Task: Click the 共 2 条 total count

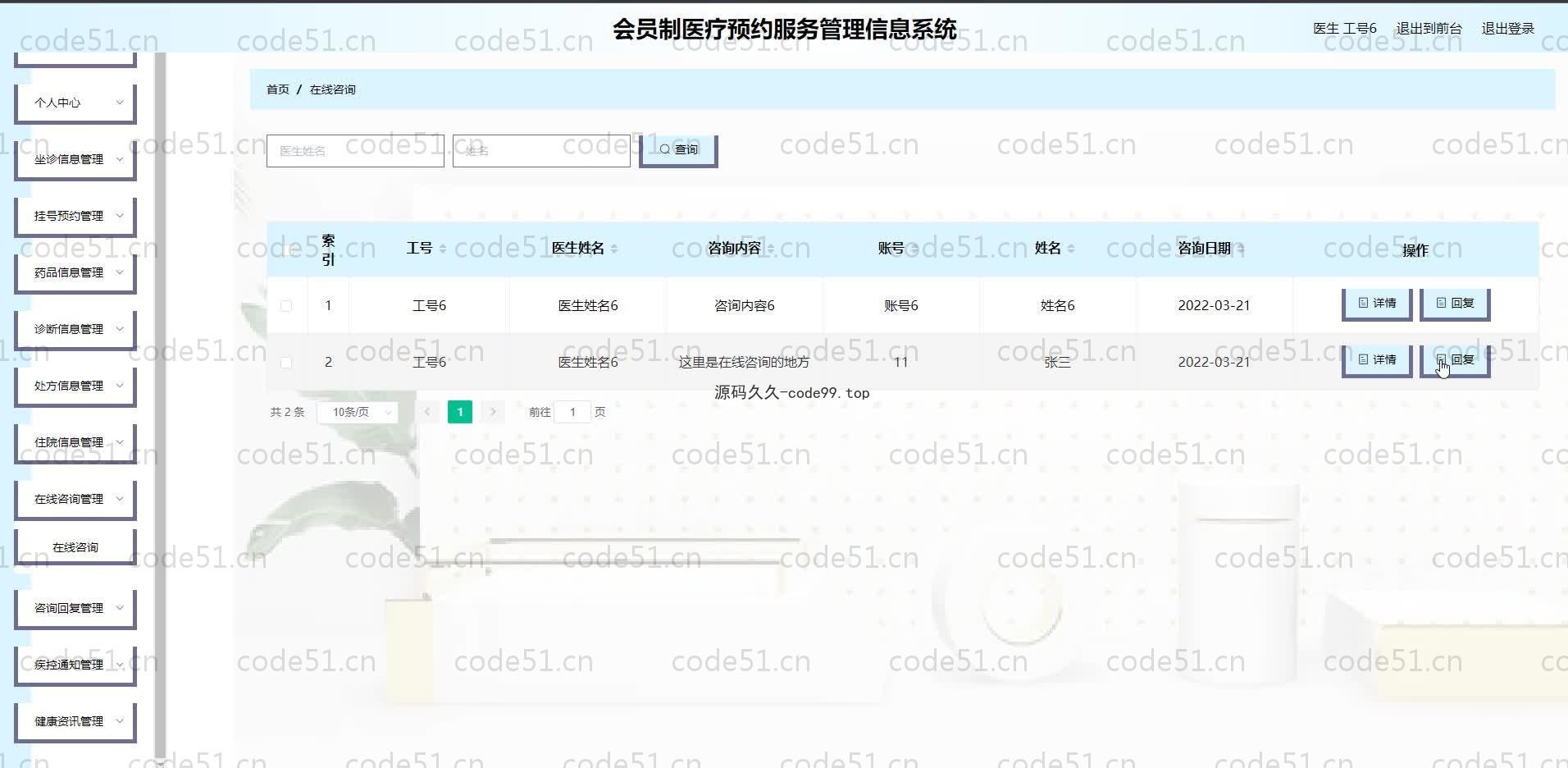Action: coord(287,412)
